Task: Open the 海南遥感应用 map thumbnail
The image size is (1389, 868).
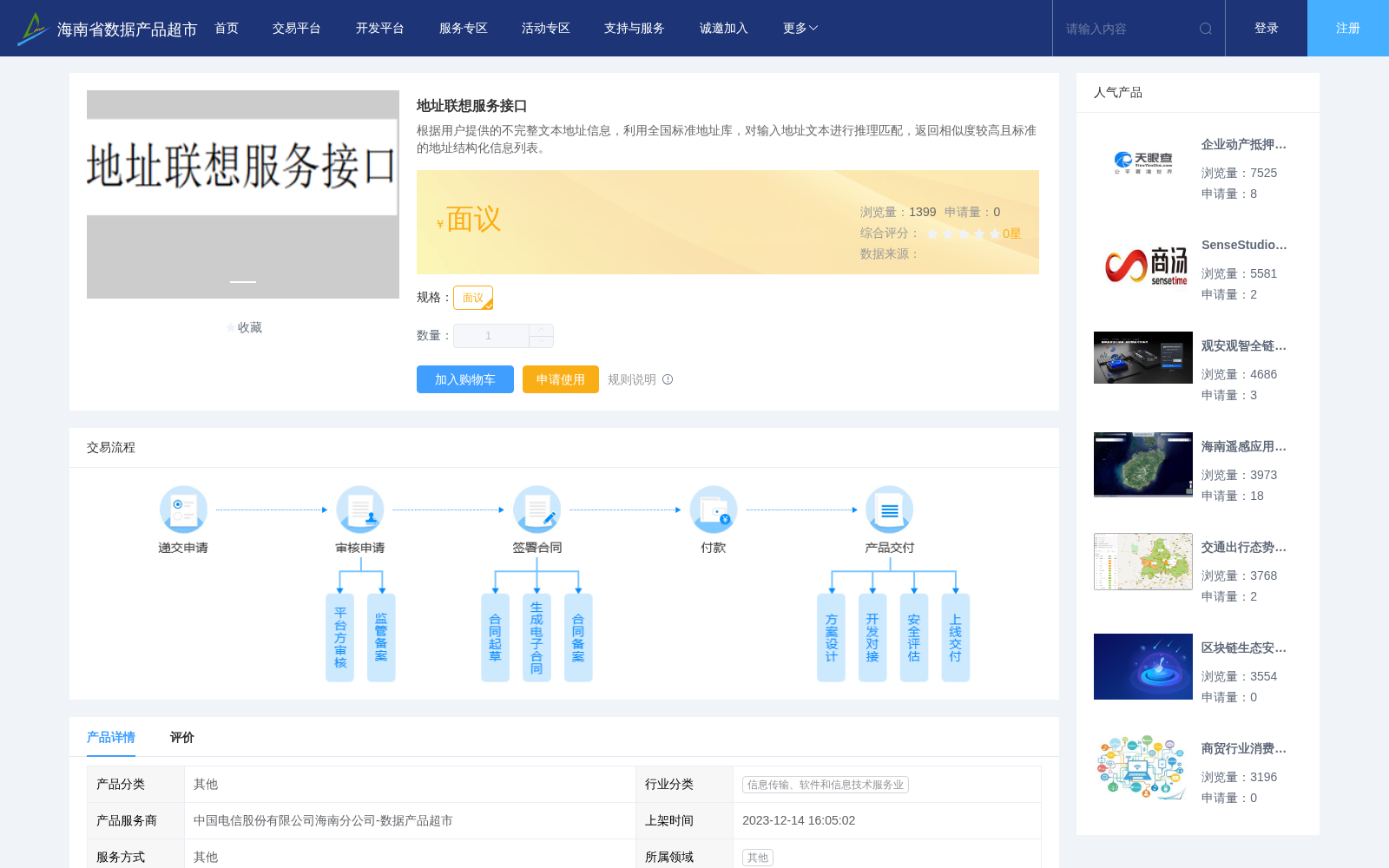Action: click(1143, 465)
